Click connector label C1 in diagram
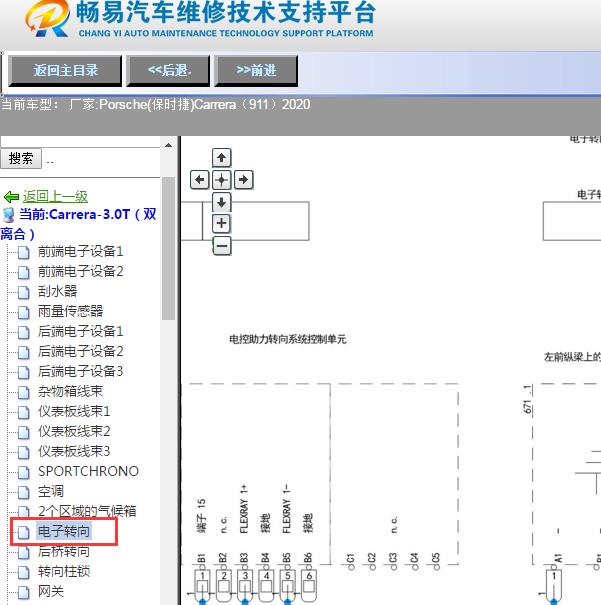This screenshot has width=601, height=605. coord(350,558)
